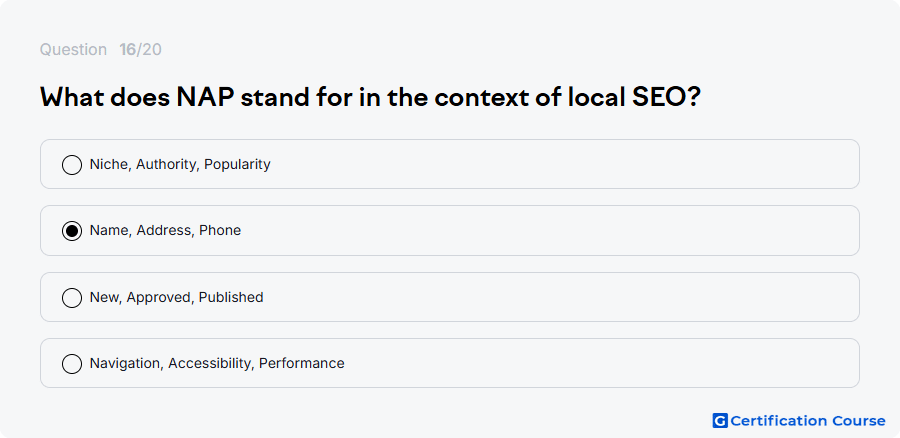
Task: Click the "Name, Address, Phone" answer label
Action: pyautogui.click(x=165, y=230)
